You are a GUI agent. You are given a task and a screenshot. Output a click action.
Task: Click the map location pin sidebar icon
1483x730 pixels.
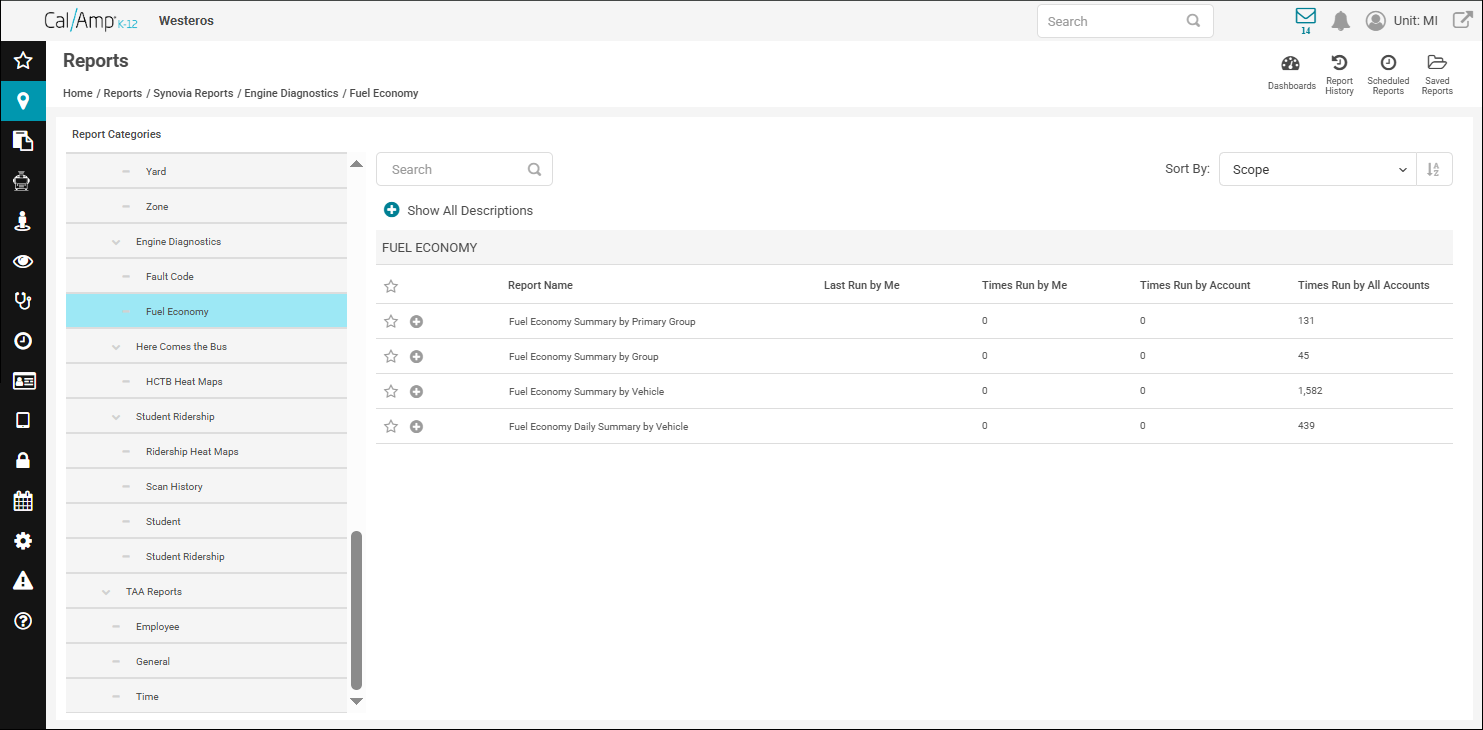point(23,101)
